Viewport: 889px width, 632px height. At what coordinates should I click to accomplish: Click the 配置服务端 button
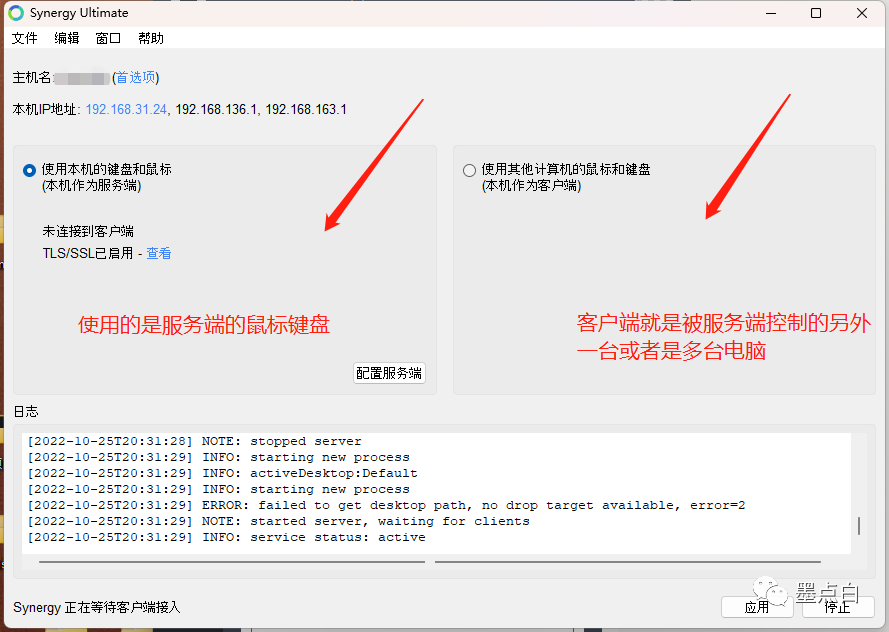click(389, 373)
